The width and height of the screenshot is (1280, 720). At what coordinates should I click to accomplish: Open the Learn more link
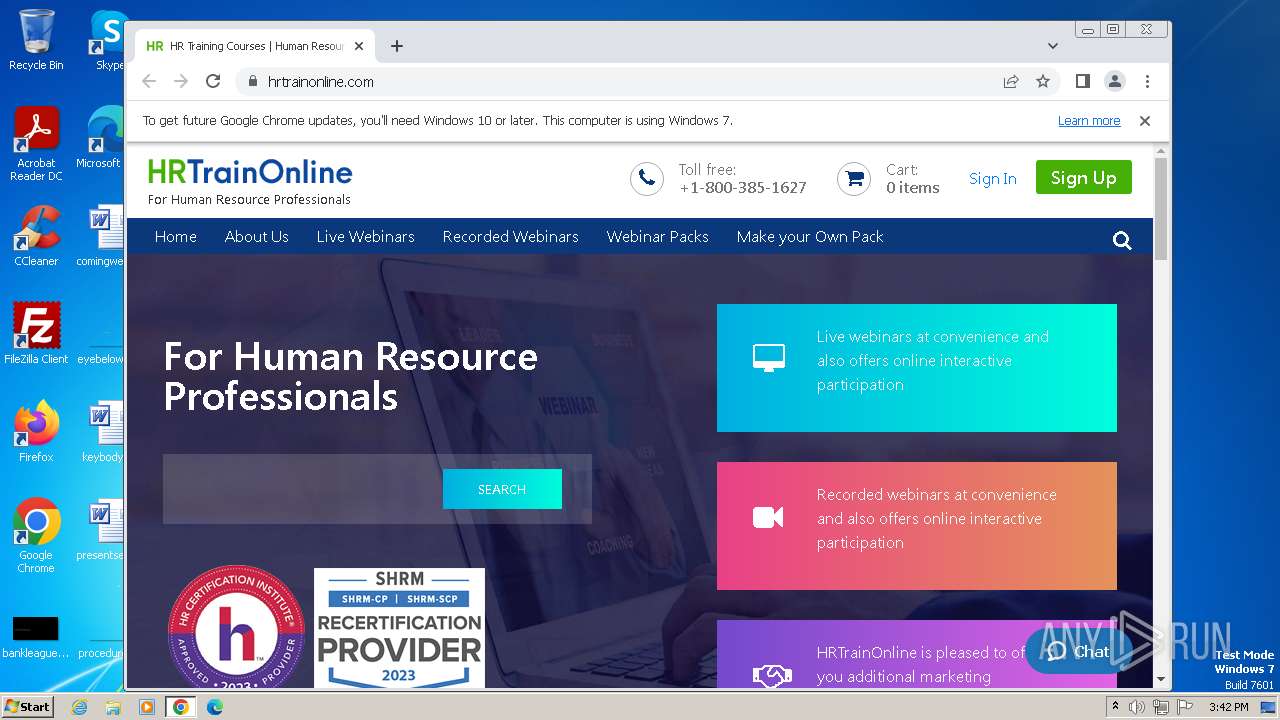point(1089,121)
